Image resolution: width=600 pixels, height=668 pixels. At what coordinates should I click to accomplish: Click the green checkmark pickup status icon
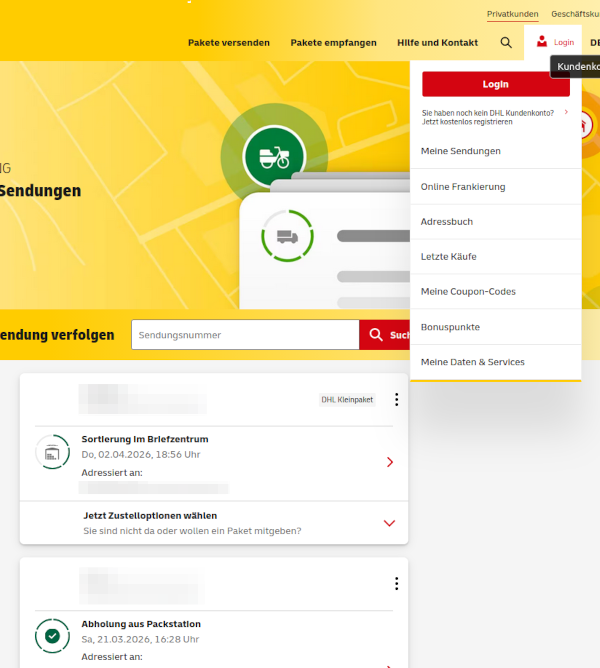coord(52,636)
